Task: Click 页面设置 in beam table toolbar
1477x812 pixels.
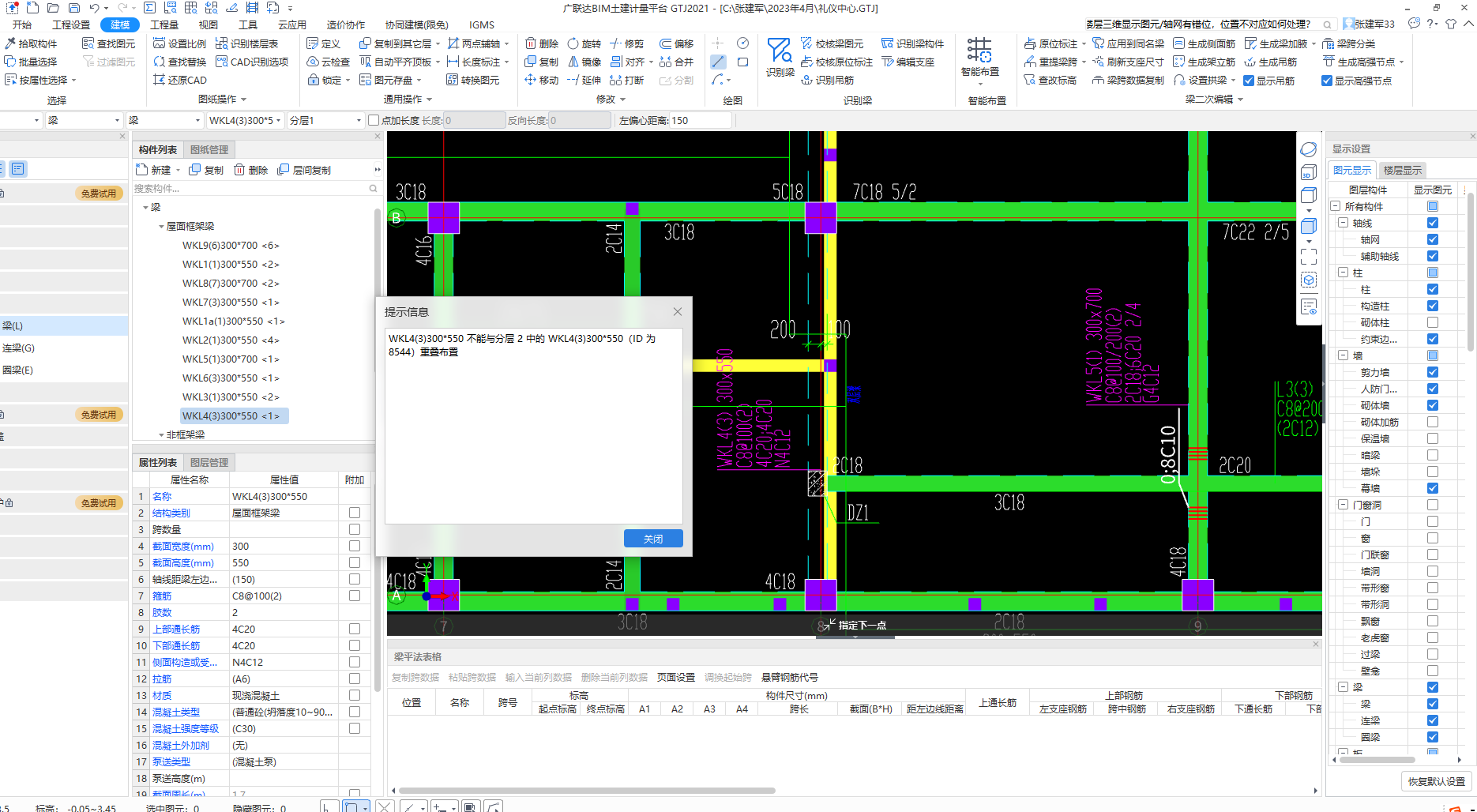Action: click(x=676, y=677)
